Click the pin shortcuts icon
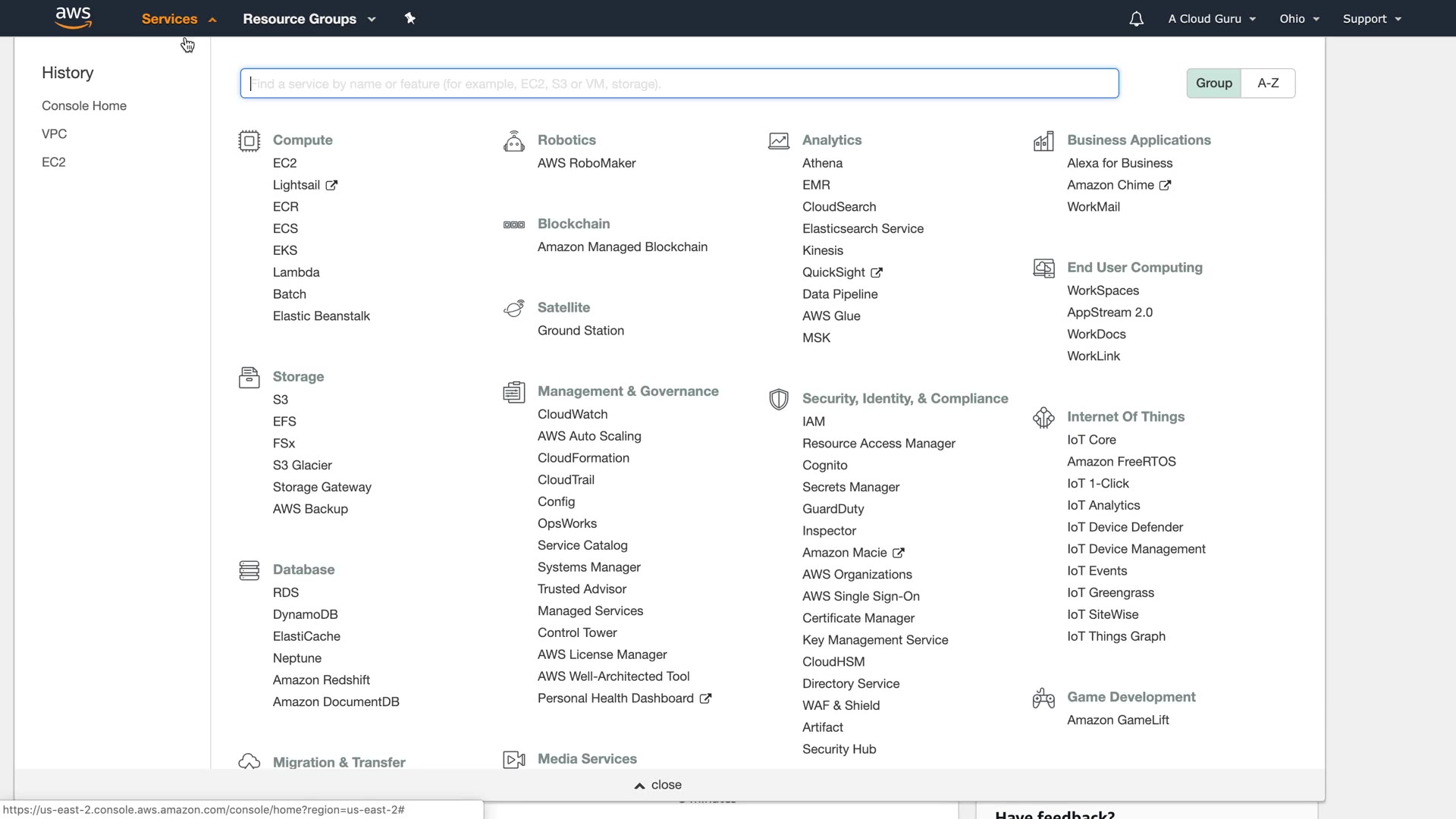The width and height of the screenshot is (1456, 819). click(410, 18)
